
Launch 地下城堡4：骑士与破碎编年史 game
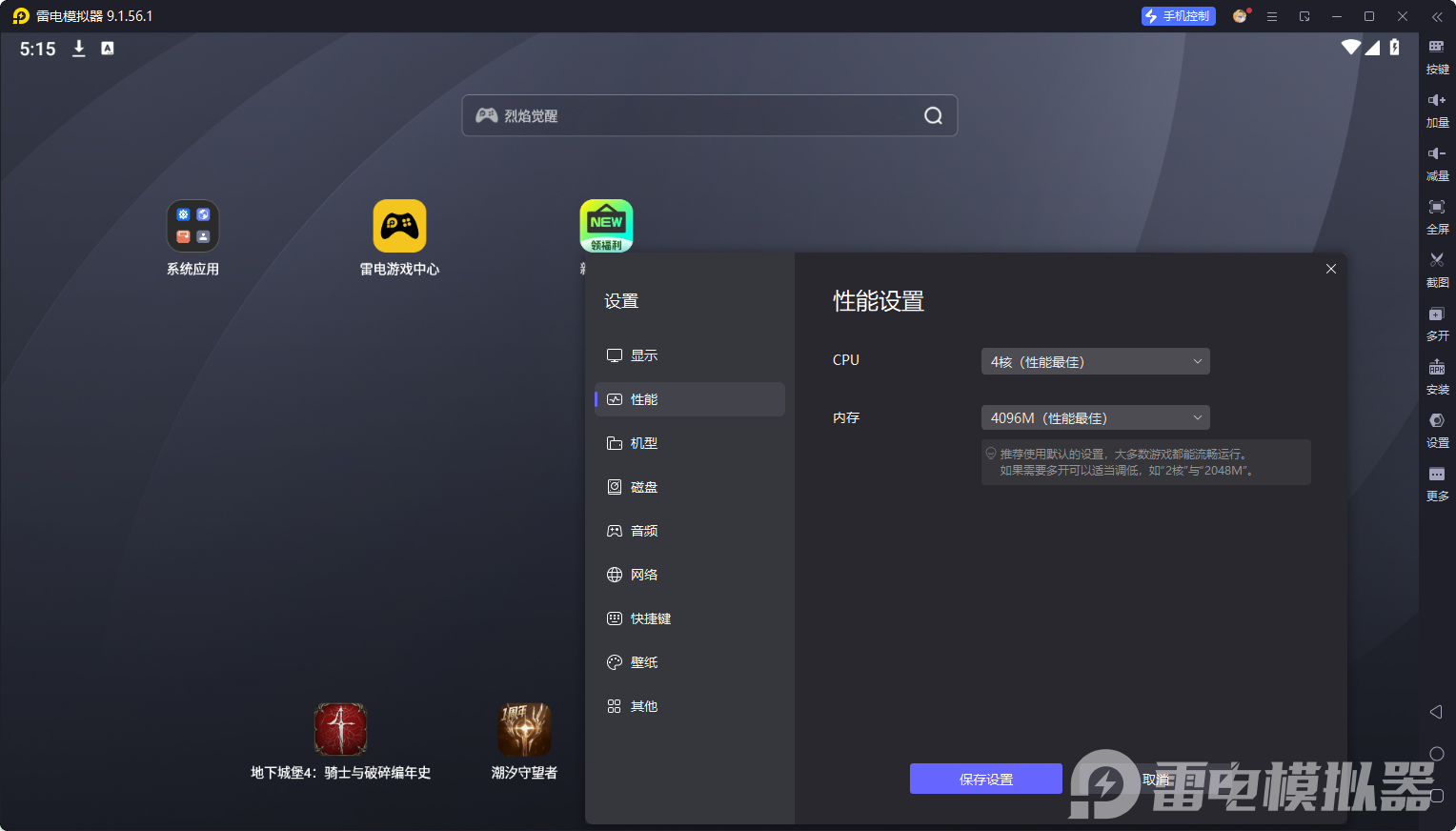click(340, 730)
